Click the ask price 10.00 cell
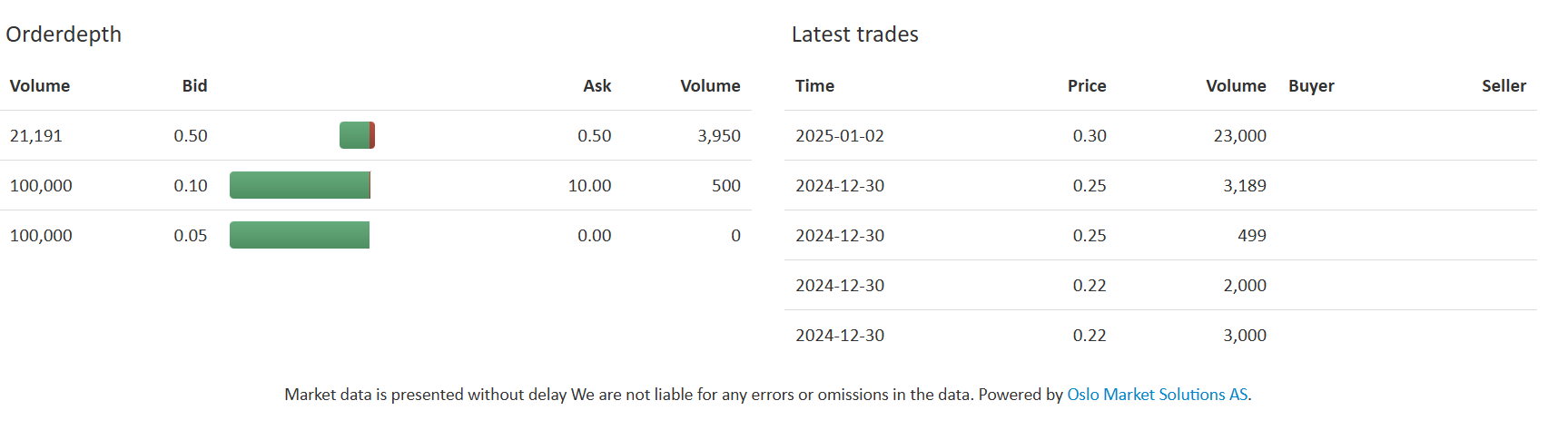Viewport: 1568px width, 430px height. (x=589, y=186)
